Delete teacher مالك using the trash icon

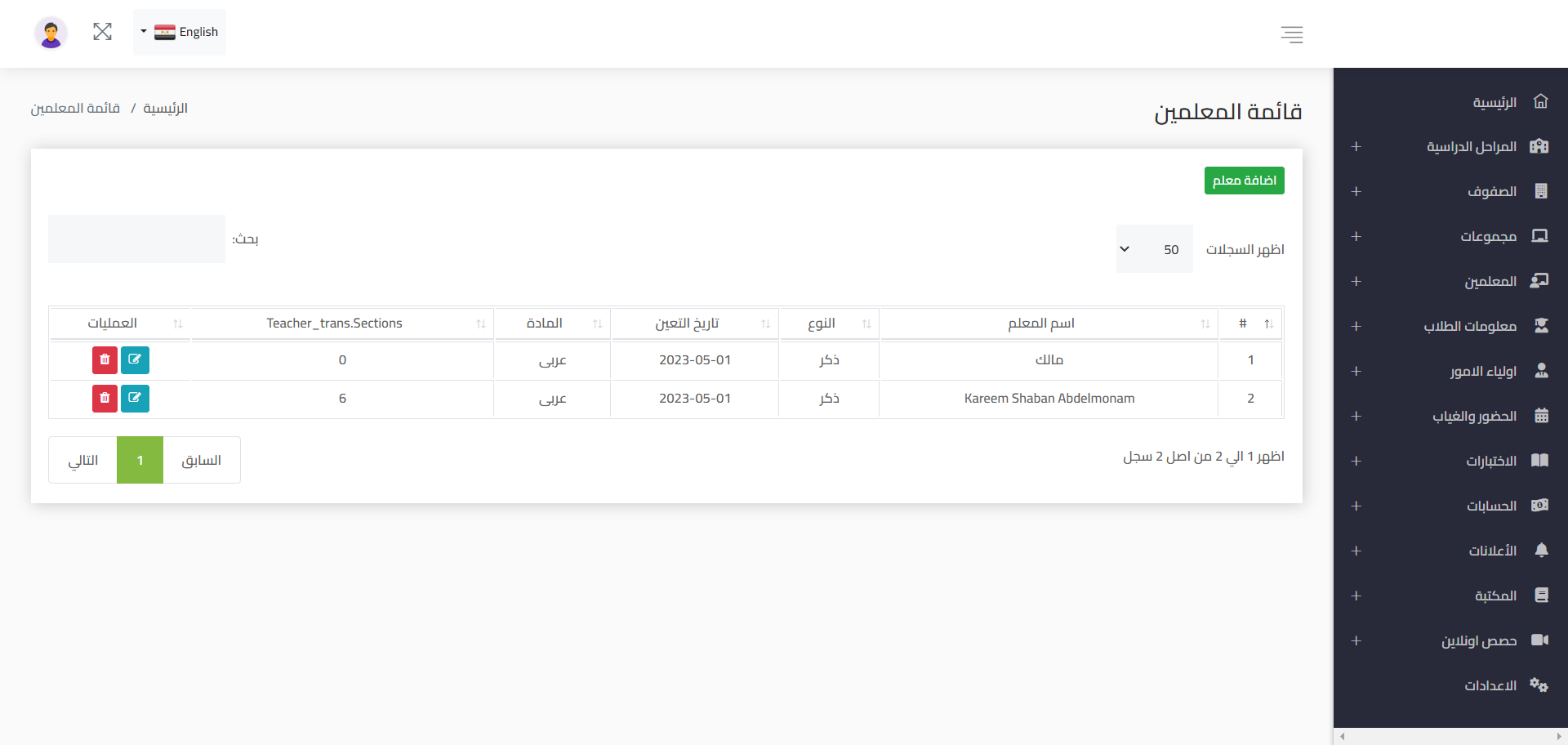tap(105, 359)
